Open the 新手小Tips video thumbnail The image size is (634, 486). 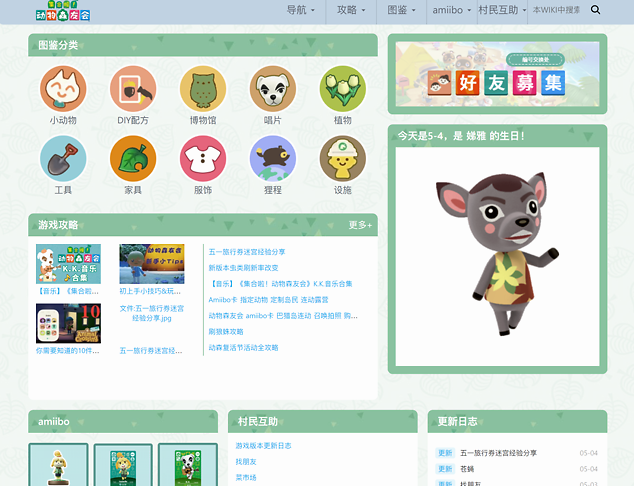(x=152, y=264)
